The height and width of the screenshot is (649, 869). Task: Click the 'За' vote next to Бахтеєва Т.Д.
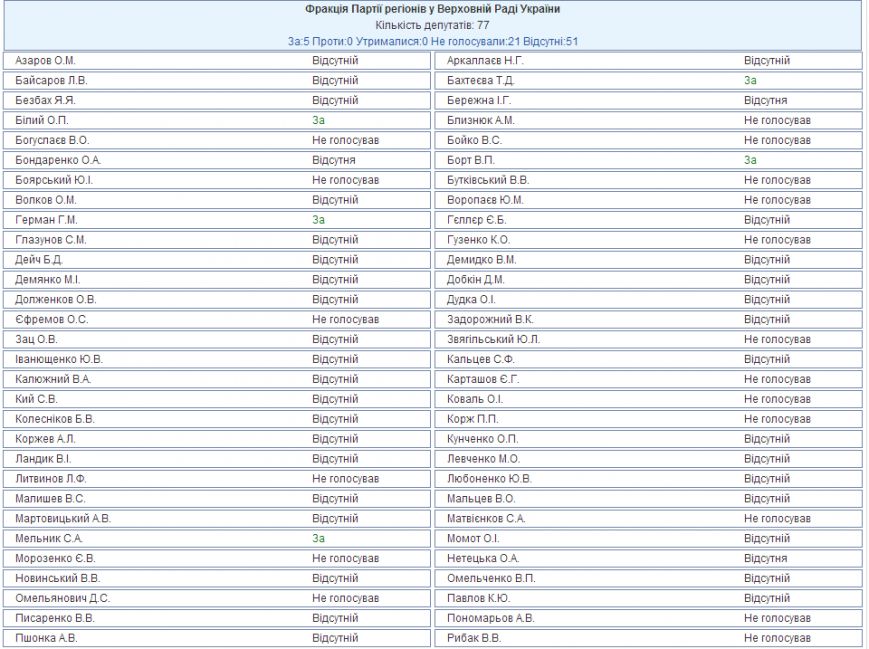(750, 80)
